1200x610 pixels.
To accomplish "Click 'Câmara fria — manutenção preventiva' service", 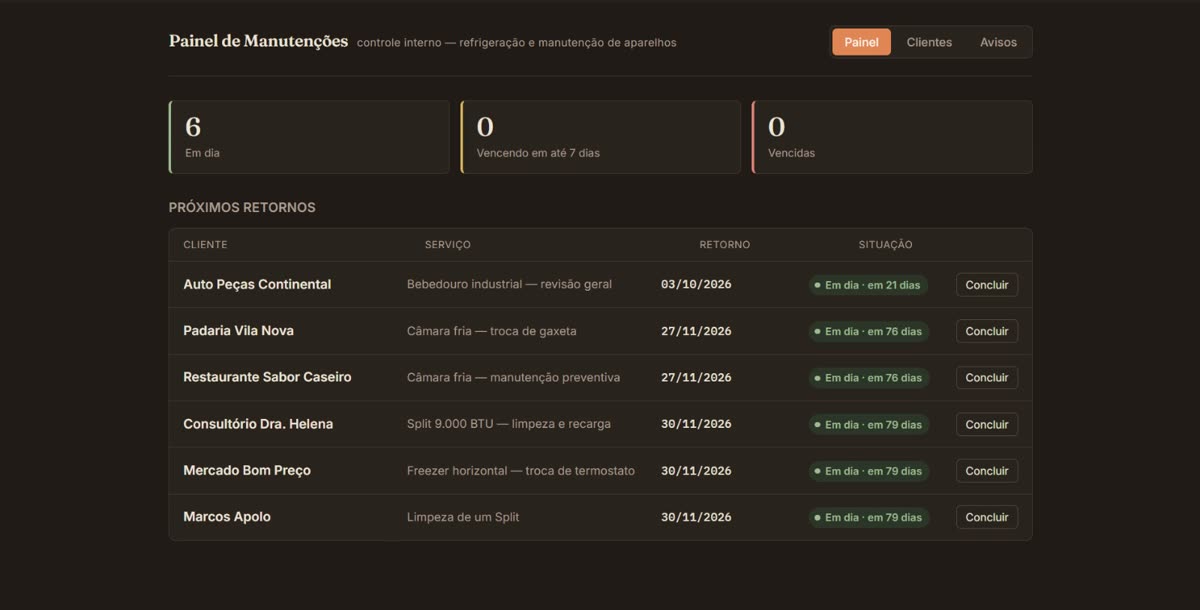I will point(513,377).
